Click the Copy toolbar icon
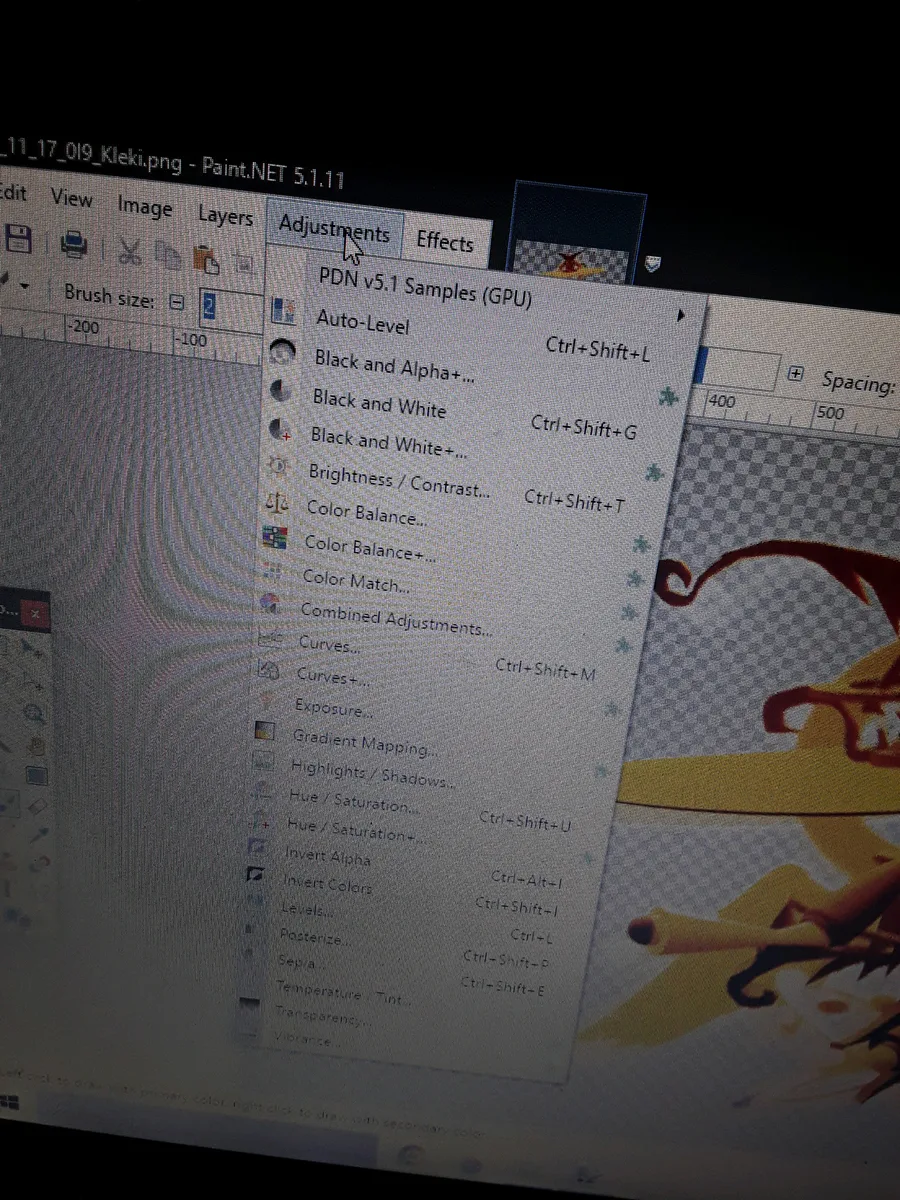The image size is (900, 1200). (x=168, y=256)
